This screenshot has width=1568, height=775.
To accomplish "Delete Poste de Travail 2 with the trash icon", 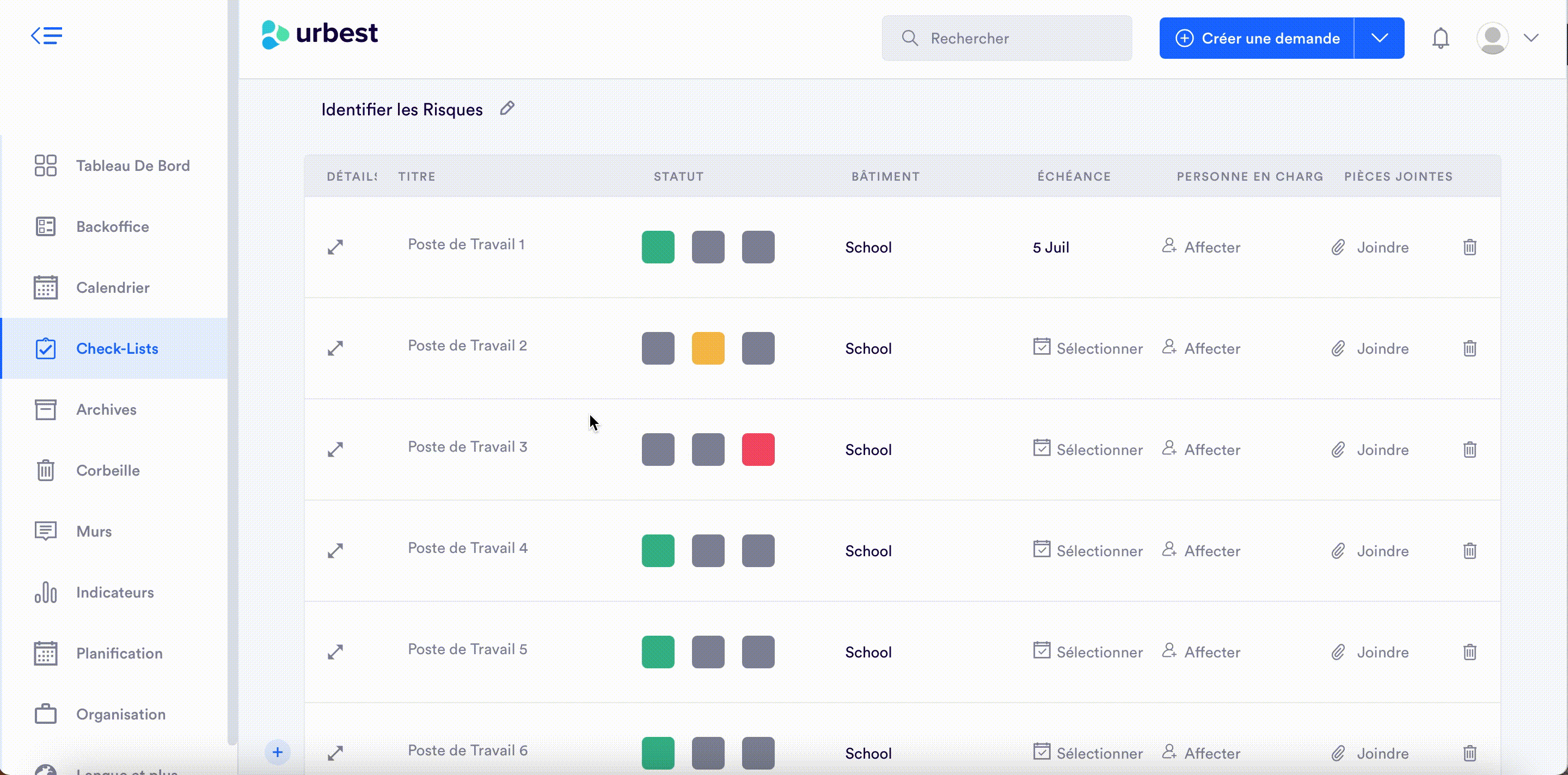I will coord(1469,348).
